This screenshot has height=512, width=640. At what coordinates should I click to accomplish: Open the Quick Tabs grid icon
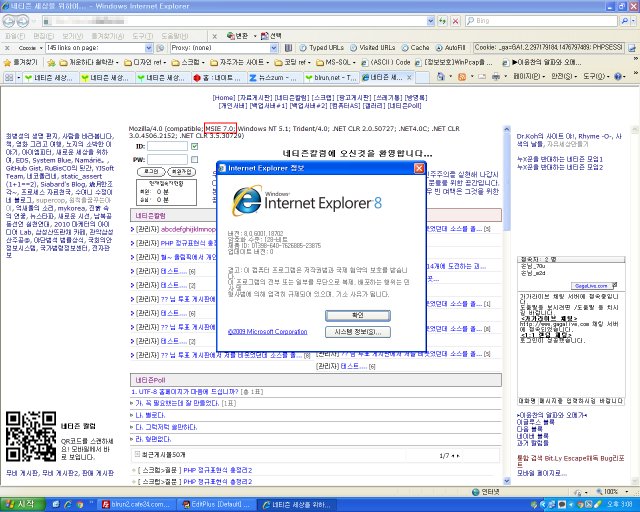coord(9,77)
